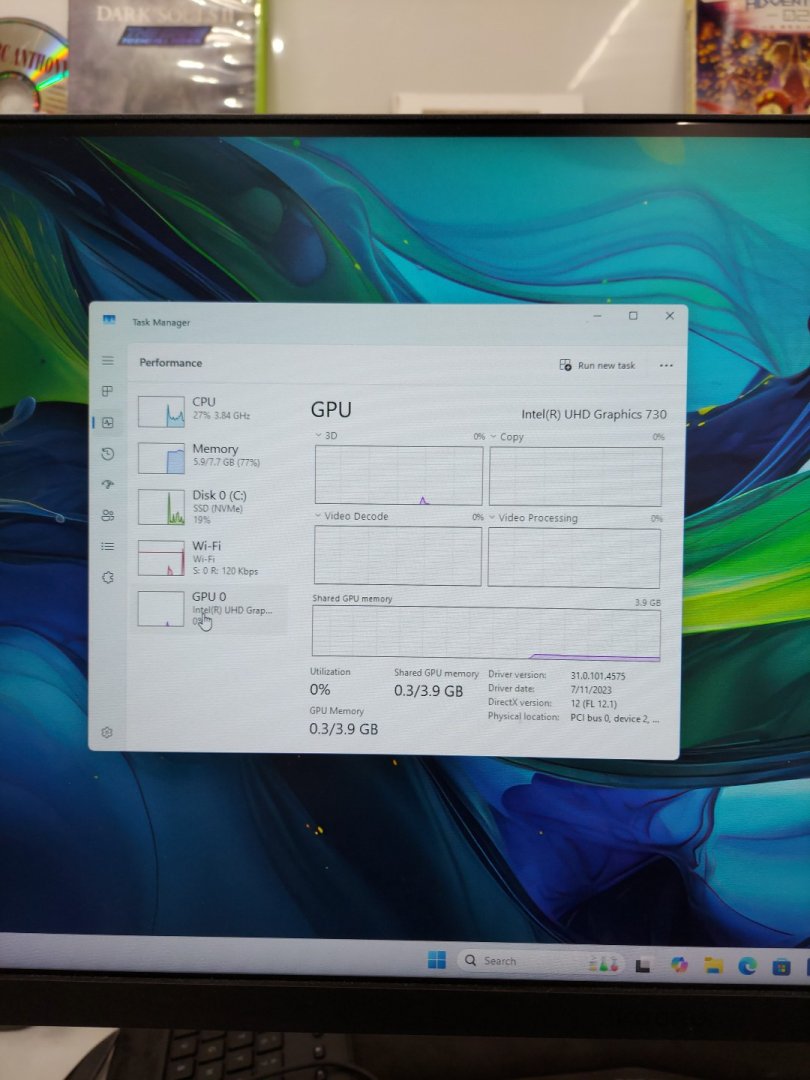810x1080 pixels.
Task: Open the Users page icon
Action: (x=108, y=515)
